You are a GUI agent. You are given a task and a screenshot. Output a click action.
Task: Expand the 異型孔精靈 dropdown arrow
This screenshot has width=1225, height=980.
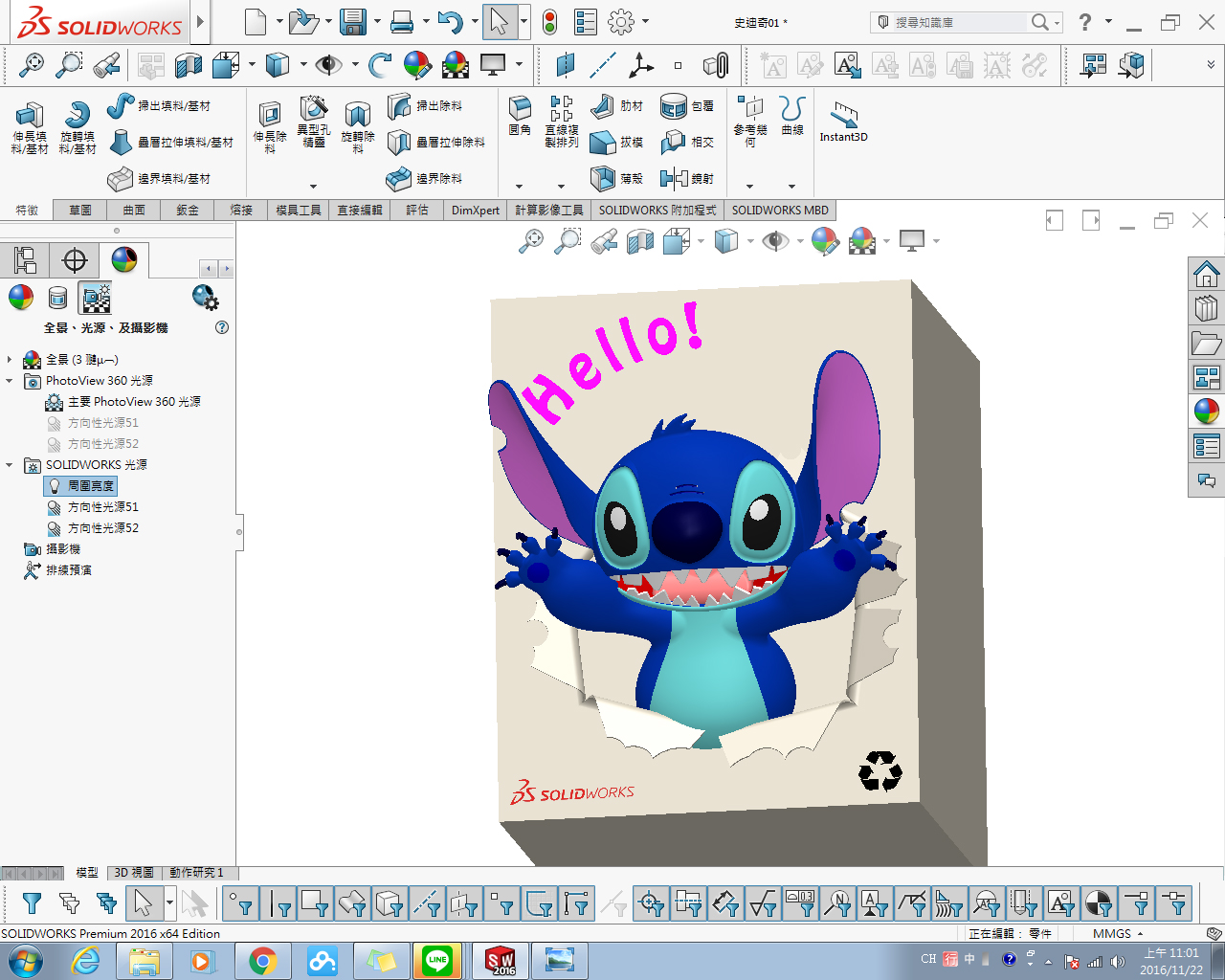click(x=313, y=187)
